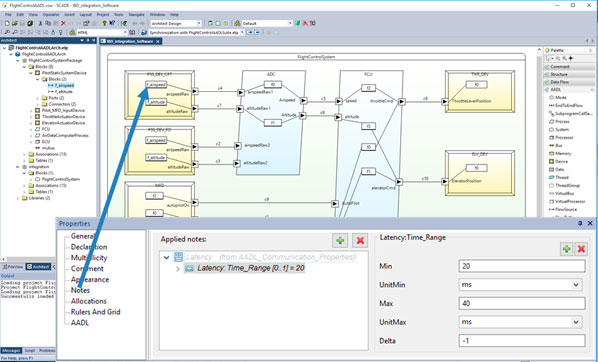Switch to the Messages output tab
This screenshot has height=362, width=598.
(x=11, y=350)
